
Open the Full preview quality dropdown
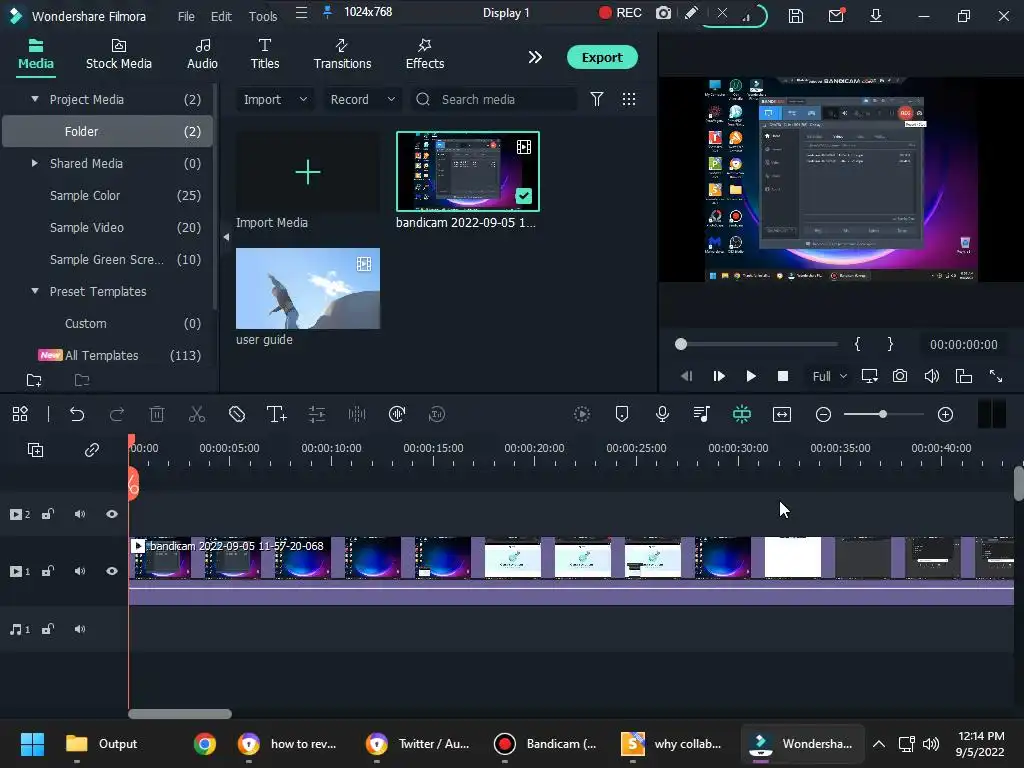(x=829, y=376)
